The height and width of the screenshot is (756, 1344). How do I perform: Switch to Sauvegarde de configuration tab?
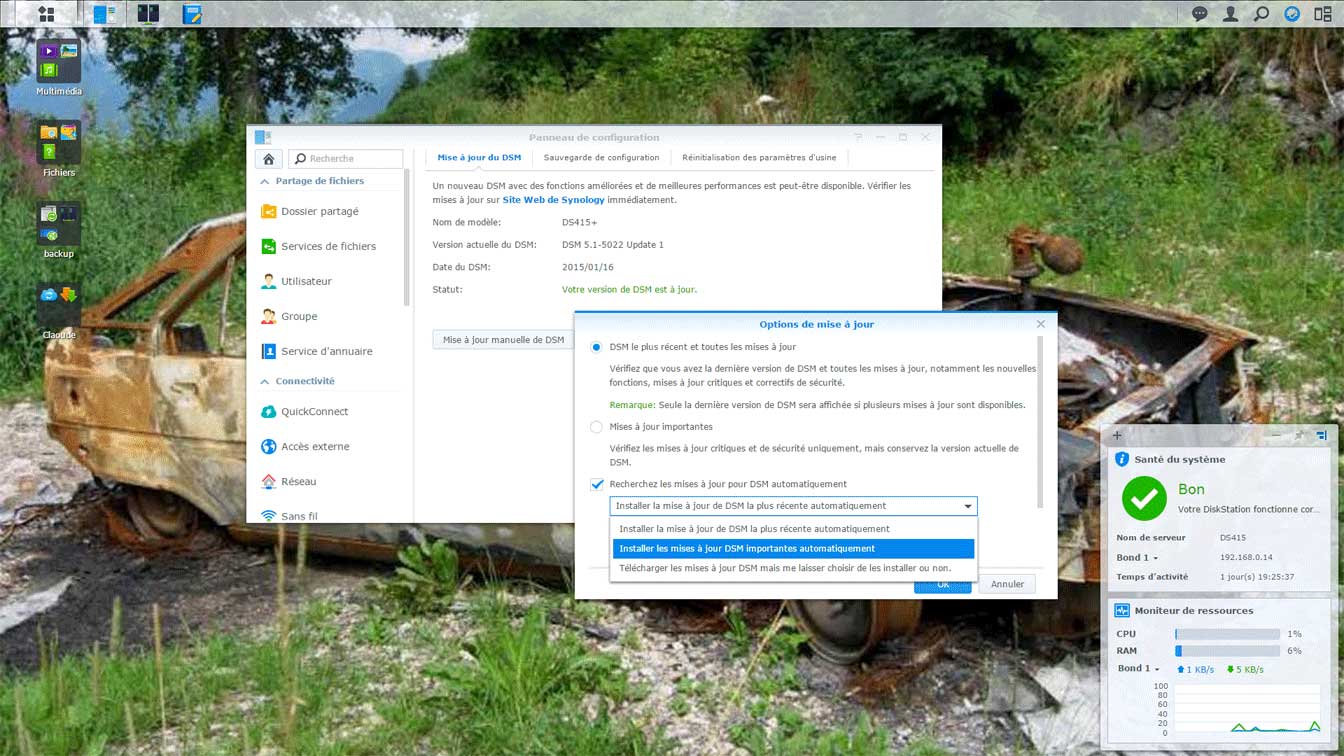[x=601, y=158]
